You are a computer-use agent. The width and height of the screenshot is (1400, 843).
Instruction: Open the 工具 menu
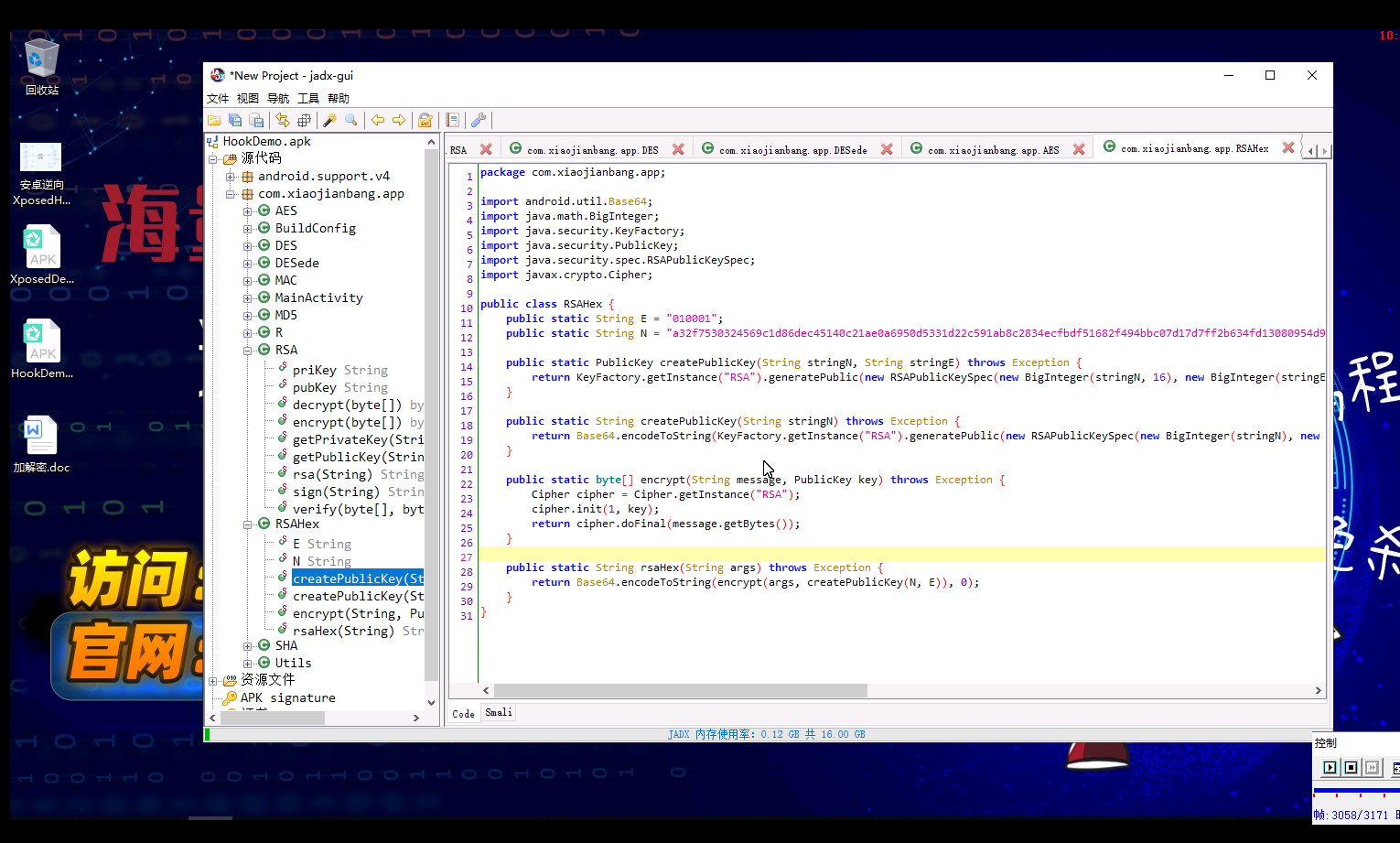click(x=308, y=98)
